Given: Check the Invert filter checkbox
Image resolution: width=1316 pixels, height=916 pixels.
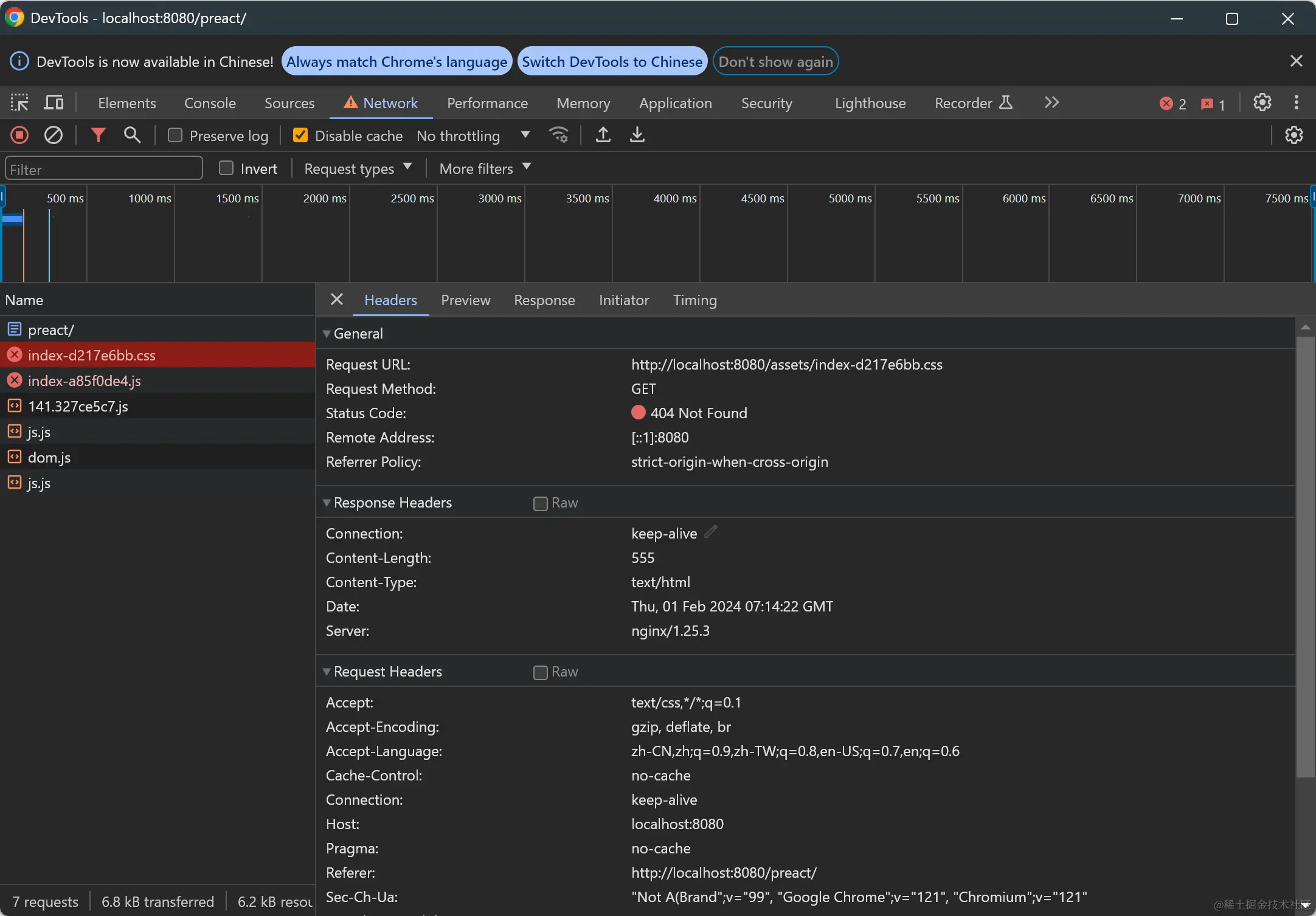Looking at the screenshot, I should coord(226,168).
